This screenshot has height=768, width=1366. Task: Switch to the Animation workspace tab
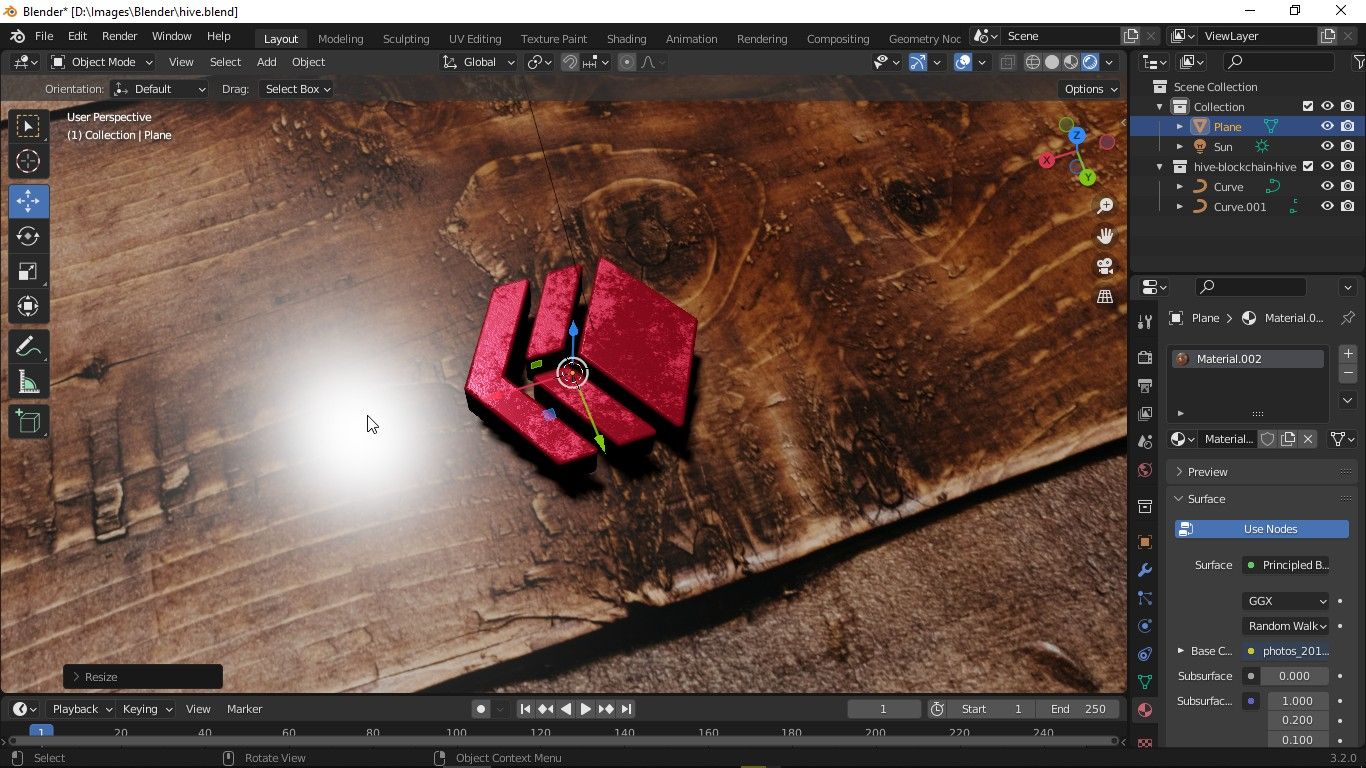[691, 39]
